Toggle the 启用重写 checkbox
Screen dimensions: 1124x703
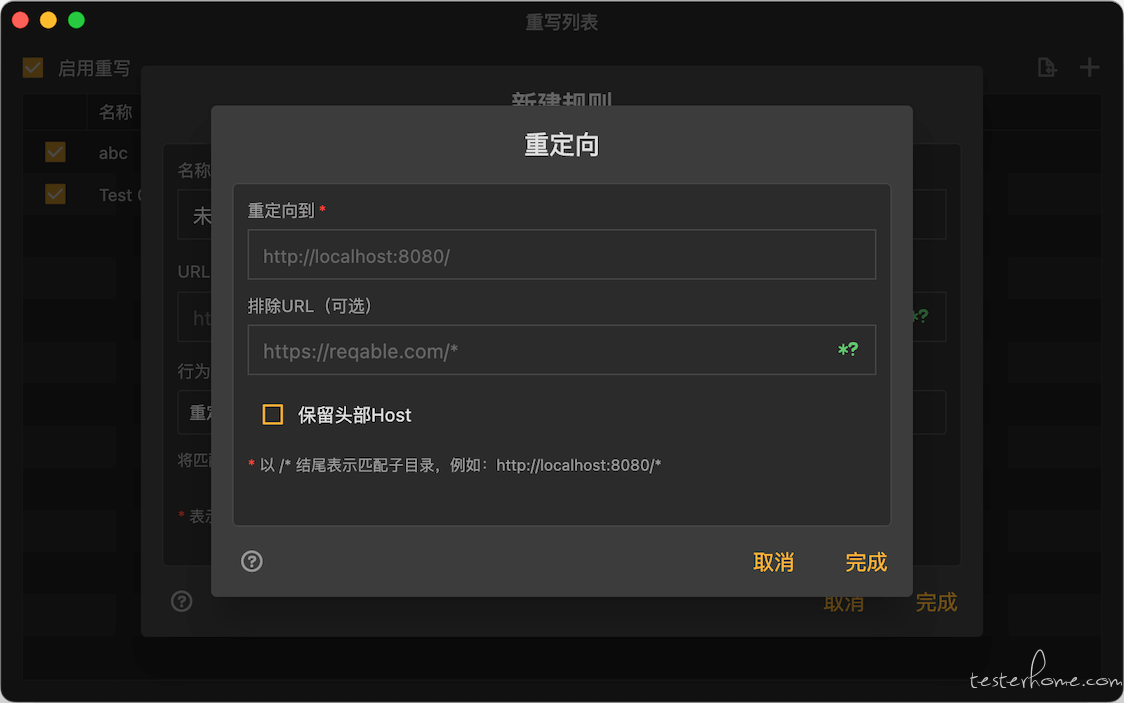click(x=33, y=67)
